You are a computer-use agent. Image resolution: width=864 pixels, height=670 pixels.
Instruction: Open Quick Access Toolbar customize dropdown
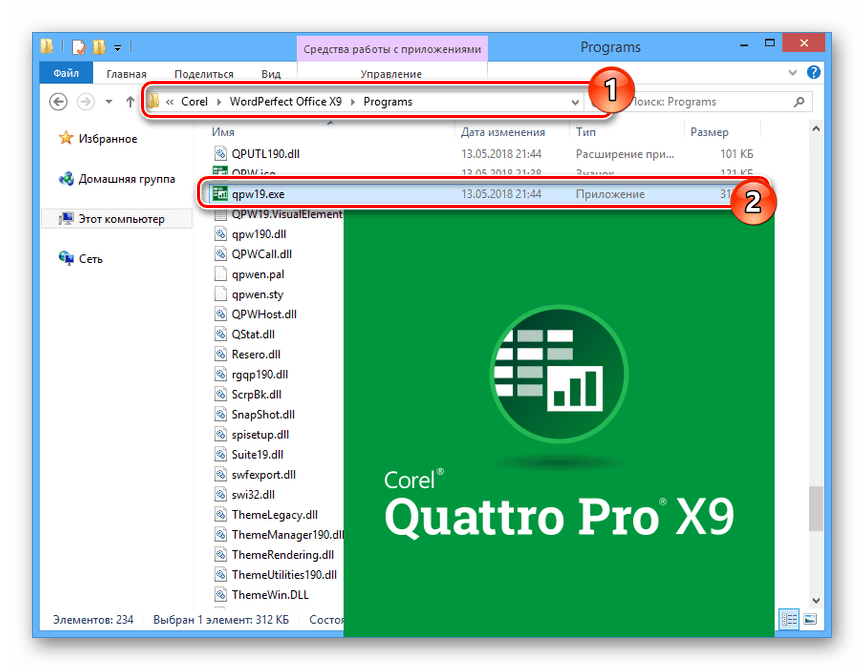[x=117, y=48]
